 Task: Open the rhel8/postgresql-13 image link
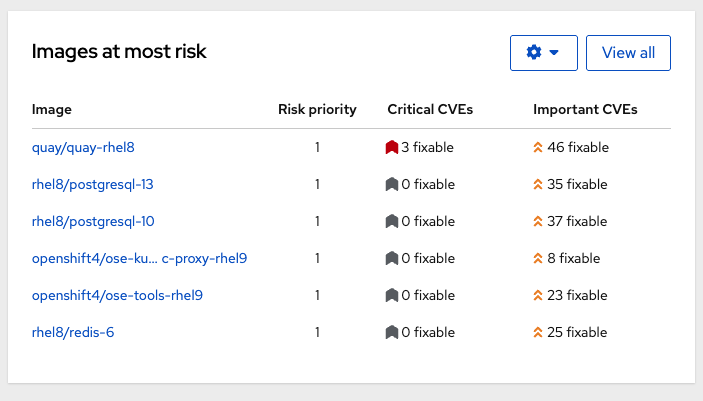92,184
